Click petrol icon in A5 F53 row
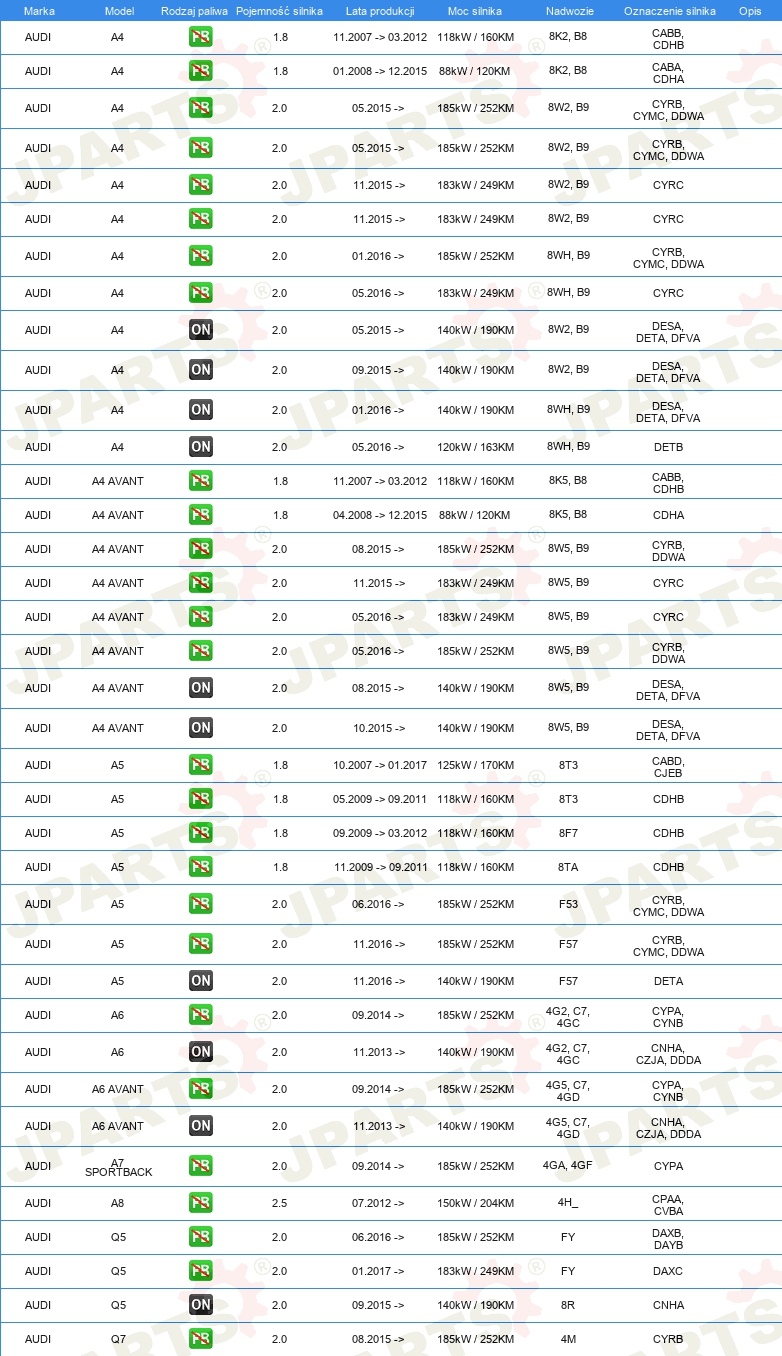Screen dimensions: 782x1356 click(x=201, y=904)
